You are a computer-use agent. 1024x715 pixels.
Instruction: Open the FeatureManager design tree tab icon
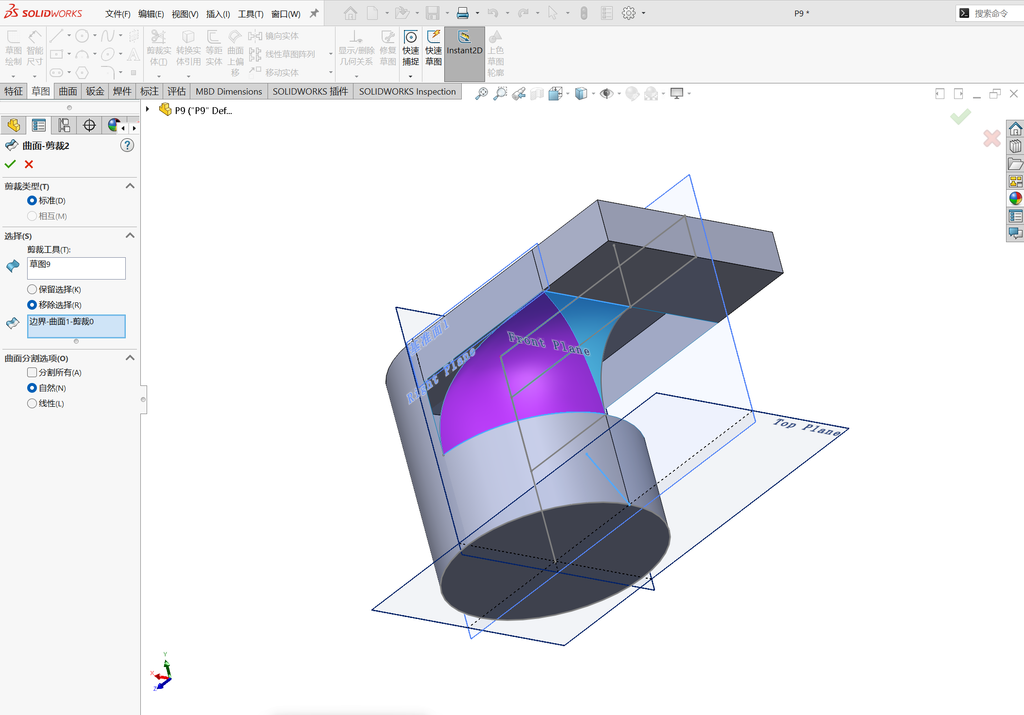click(14, 125)
